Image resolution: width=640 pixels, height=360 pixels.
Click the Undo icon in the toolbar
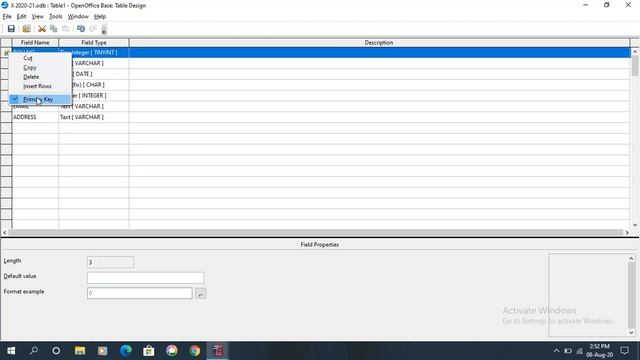tap(81, 29)
